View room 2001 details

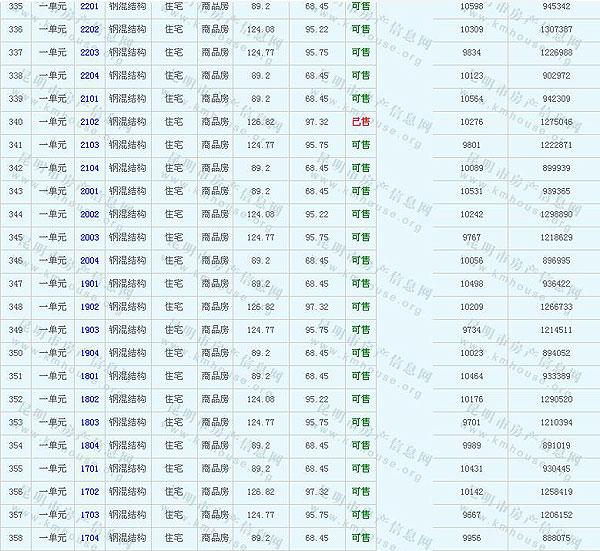pyautogui.click(x=89, y=191)
